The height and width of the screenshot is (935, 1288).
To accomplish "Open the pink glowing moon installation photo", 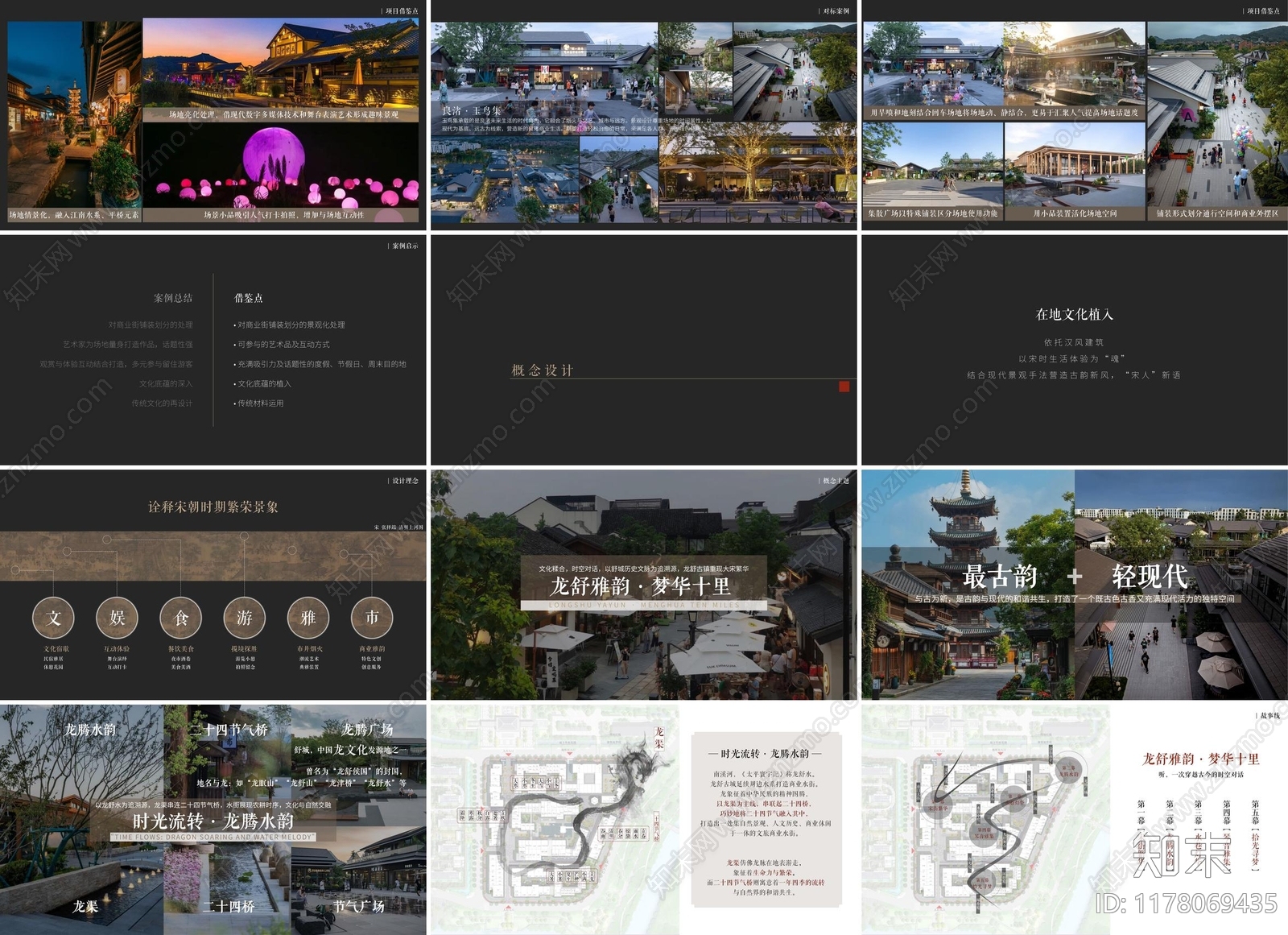I will click(281, 166).
